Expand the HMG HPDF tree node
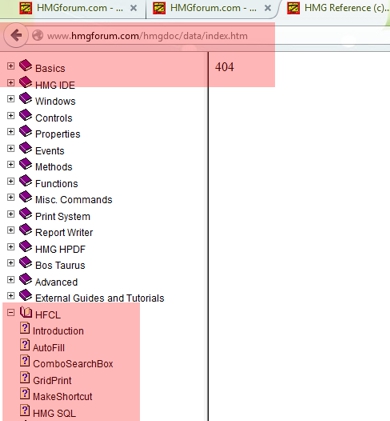 [x=11, y=247]
